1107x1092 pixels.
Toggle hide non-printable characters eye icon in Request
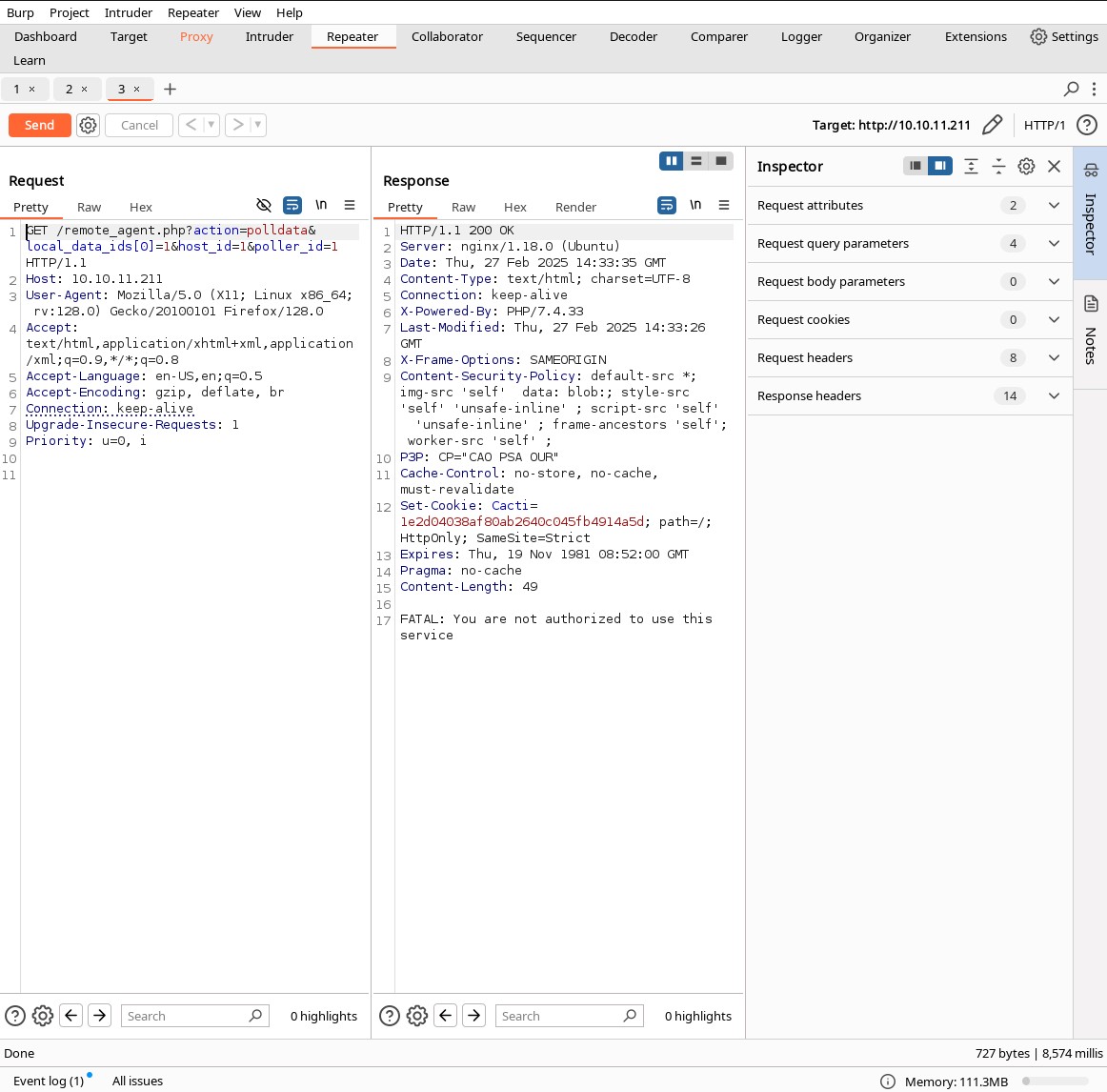pyautogui.click(x=263, y=205)
